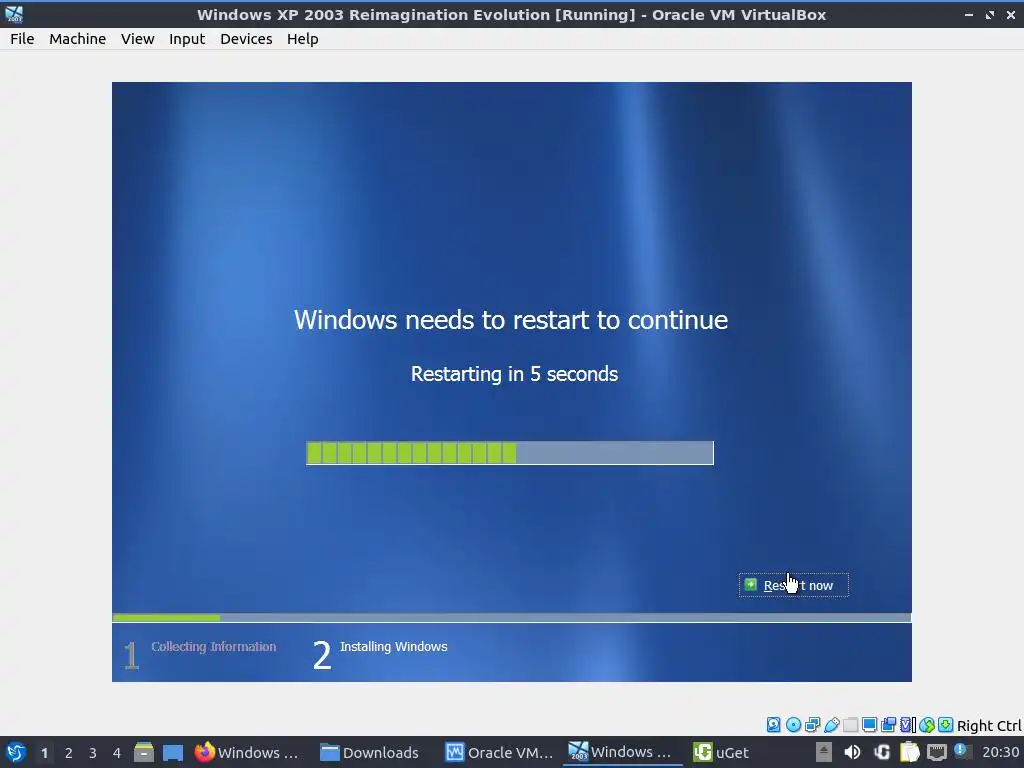Switch to workspace 2

point(69,753)
